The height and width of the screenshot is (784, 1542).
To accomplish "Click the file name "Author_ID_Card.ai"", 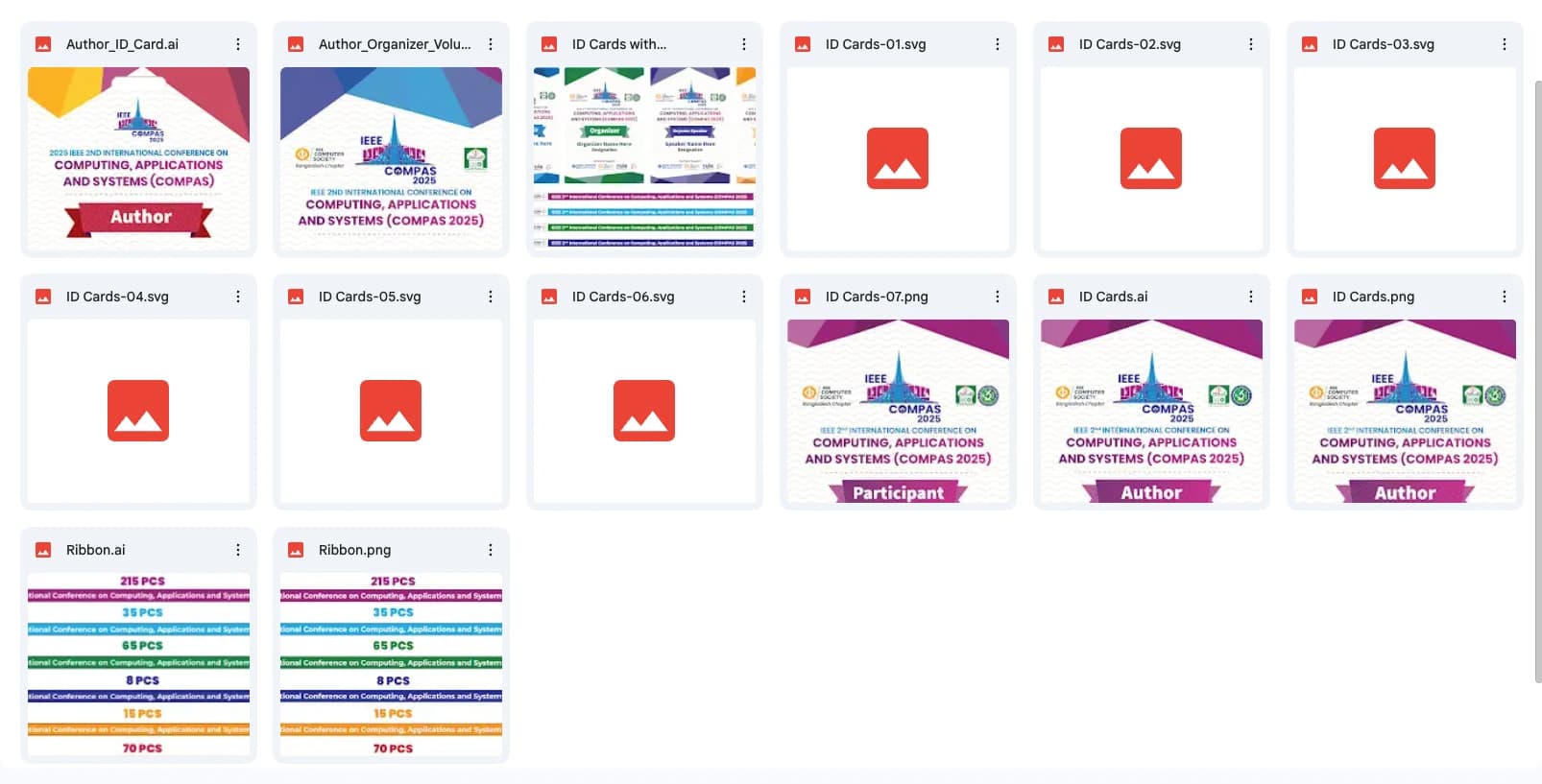I will point(122,44).
